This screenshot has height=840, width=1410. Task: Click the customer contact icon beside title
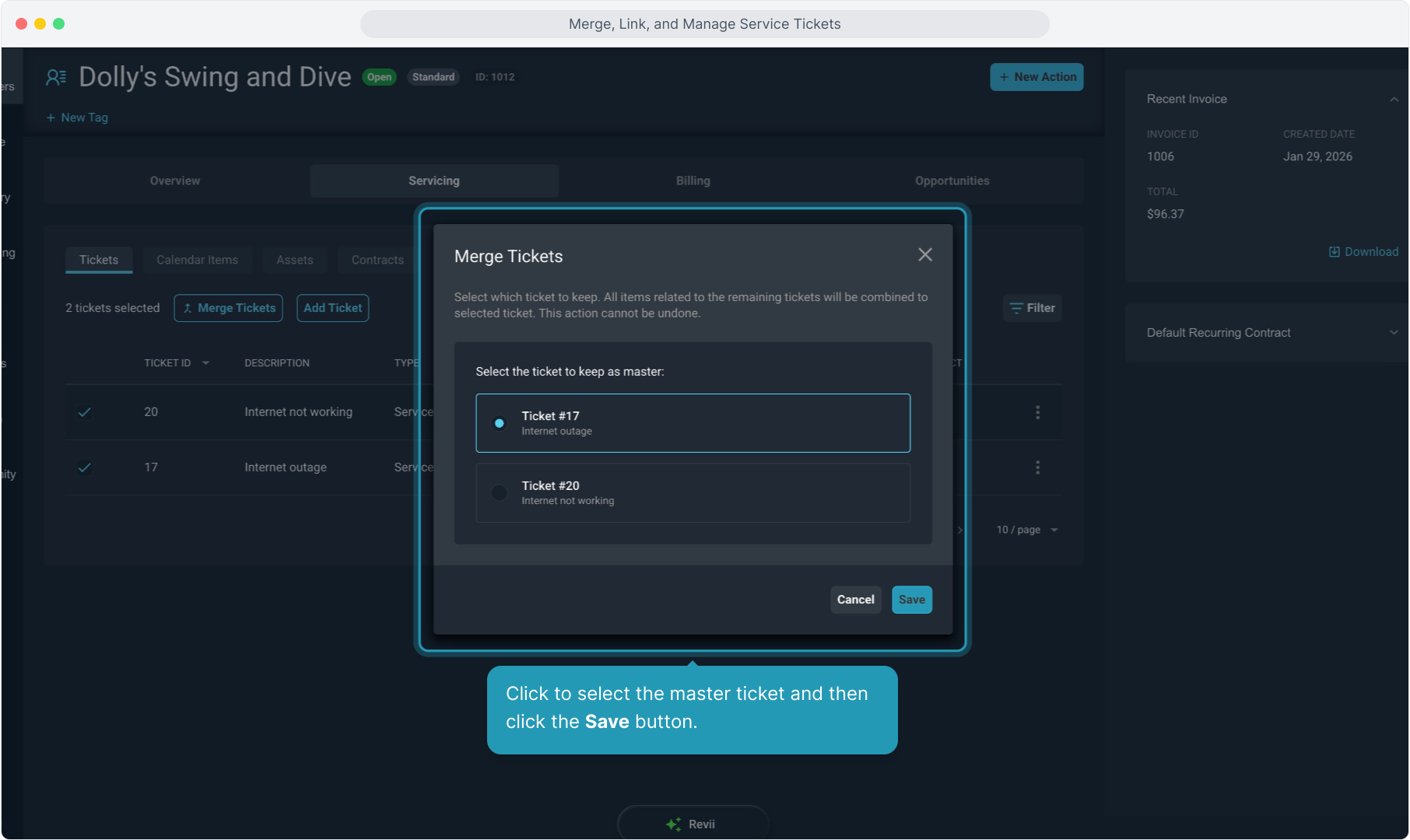(56, 77)
